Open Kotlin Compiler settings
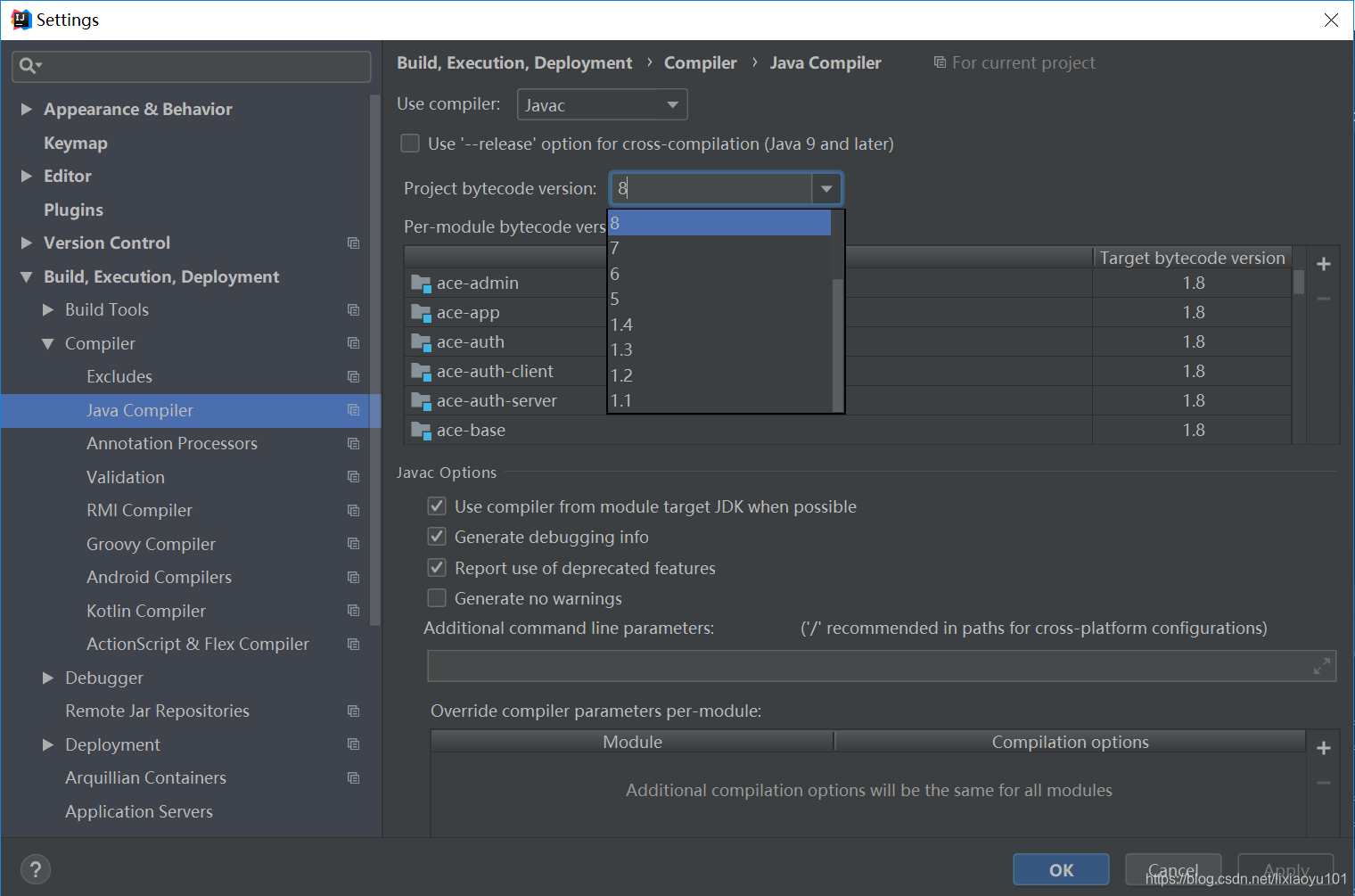This screenshot has width=1355, height=896. [146, 612]
